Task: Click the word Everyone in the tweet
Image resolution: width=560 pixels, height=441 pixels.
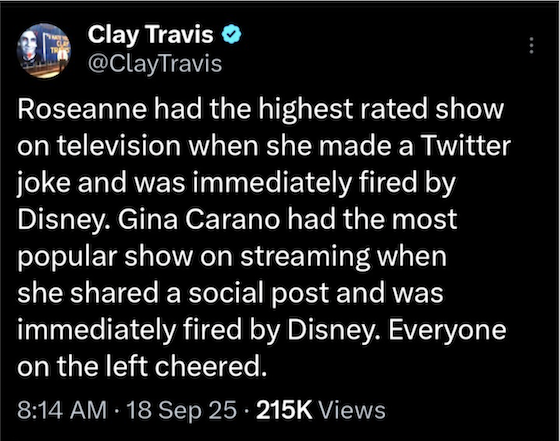Action: 447,329
